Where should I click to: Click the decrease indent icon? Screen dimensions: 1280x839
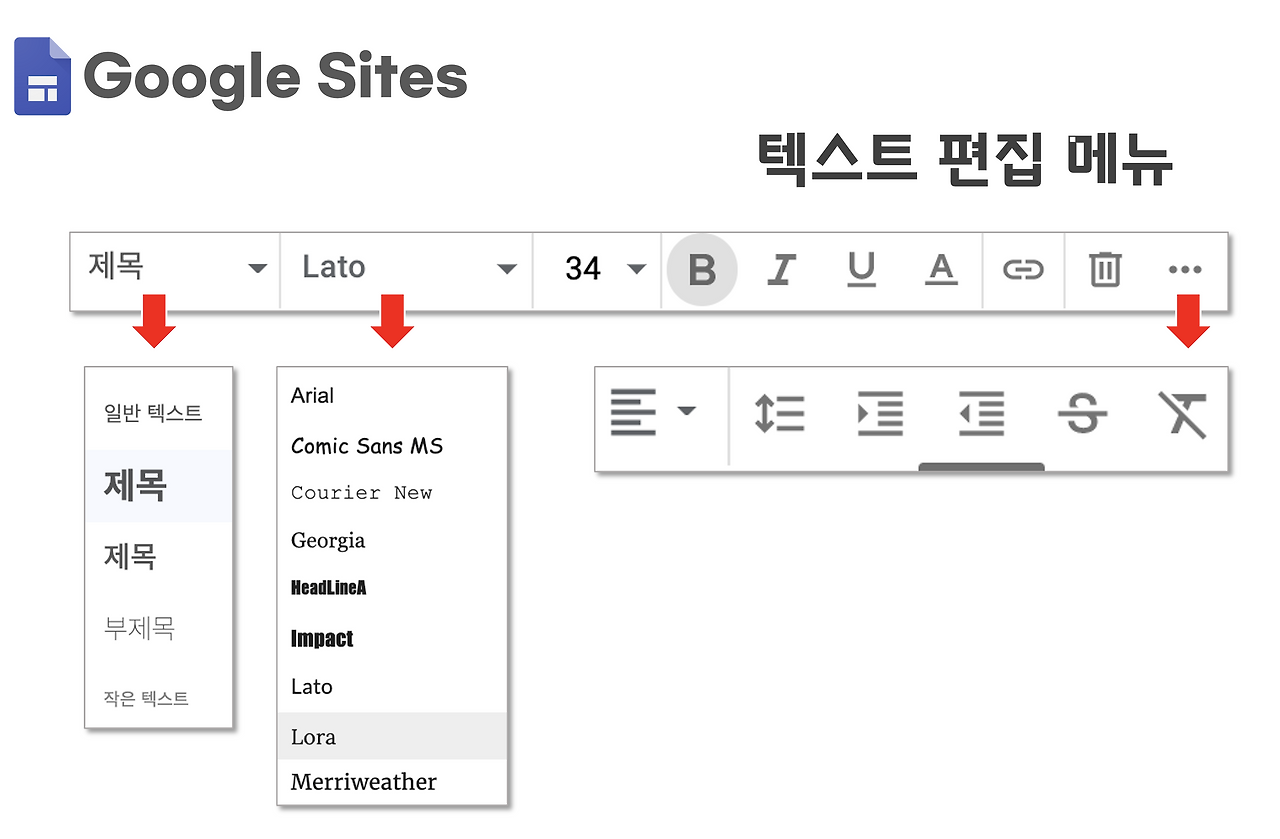pos(981,413)
